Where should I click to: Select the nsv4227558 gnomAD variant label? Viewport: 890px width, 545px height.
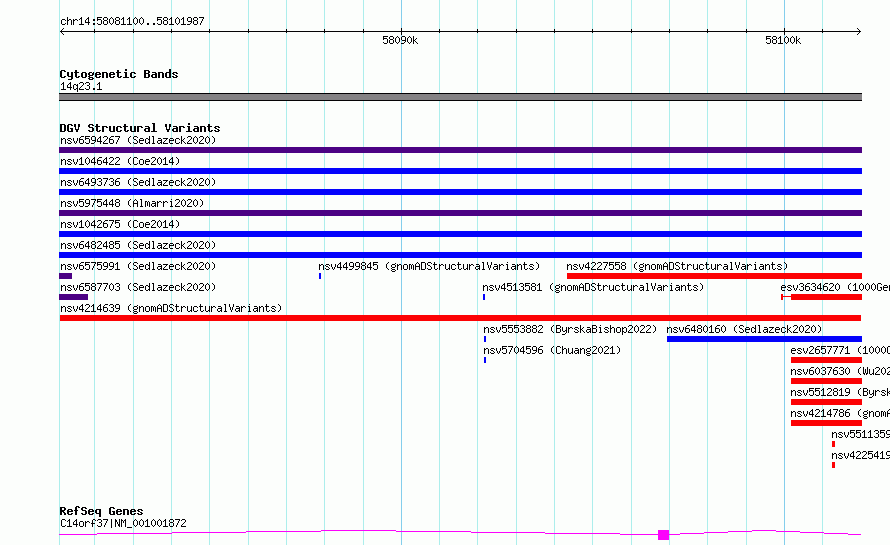point(677,266)
